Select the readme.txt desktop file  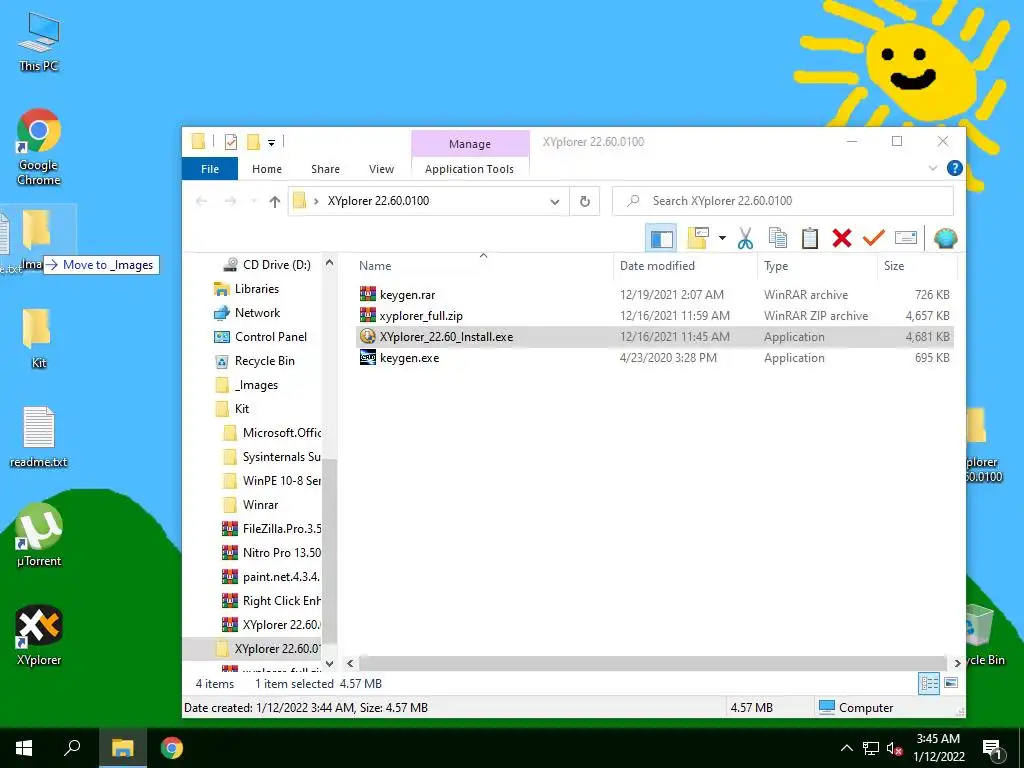[39, 437]
